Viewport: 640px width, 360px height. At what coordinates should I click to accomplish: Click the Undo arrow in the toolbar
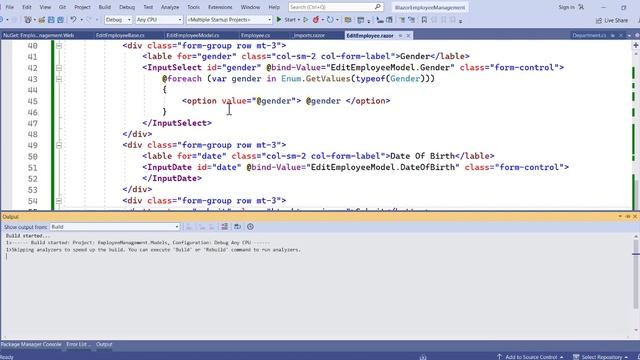(x=73, y=20)
